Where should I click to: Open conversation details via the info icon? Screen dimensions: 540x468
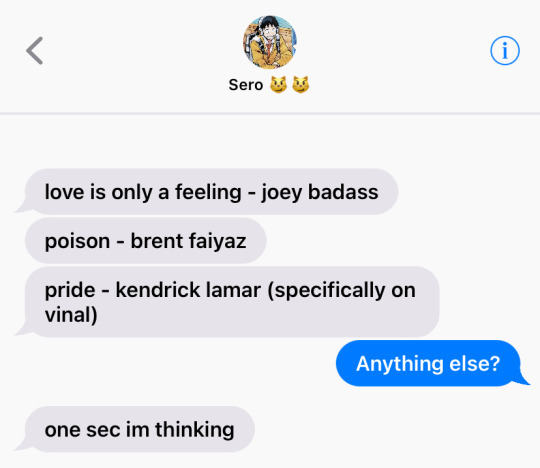pyautogui.click(x=505, y=51)
